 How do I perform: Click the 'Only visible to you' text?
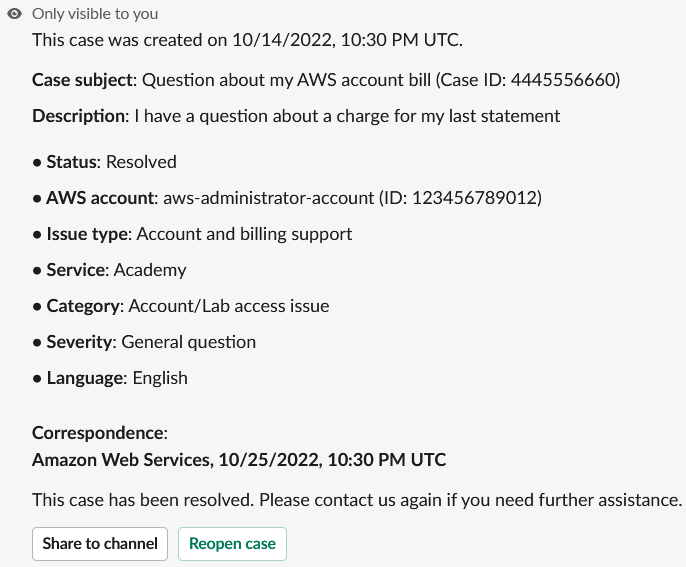pyautogui.click(x=95, y=14)
